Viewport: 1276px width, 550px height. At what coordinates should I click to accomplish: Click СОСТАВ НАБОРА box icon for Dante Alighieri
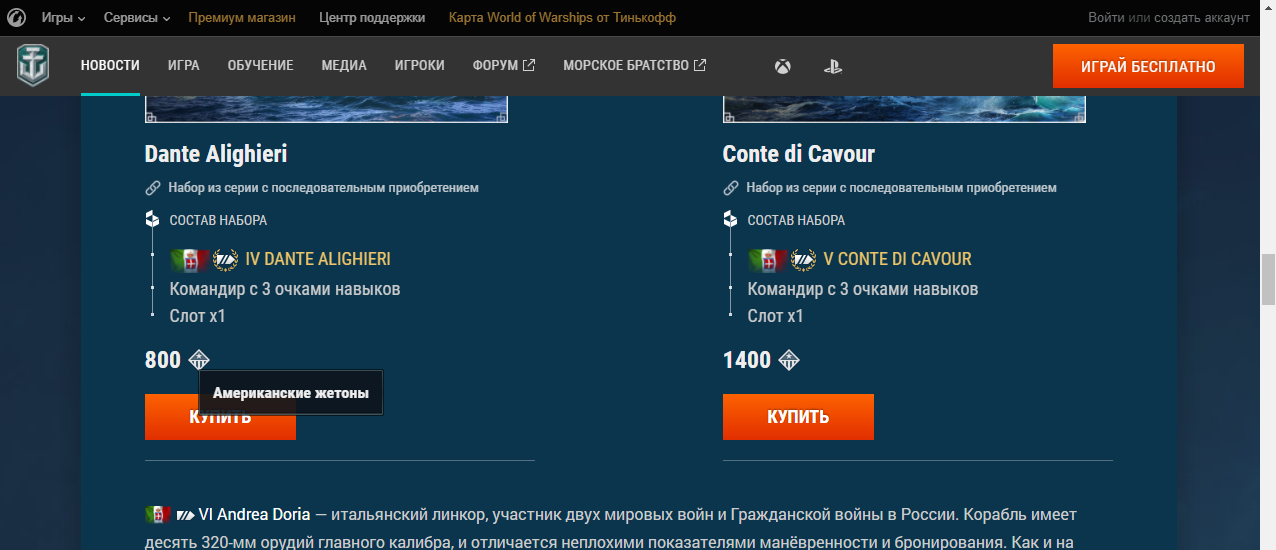click(x=152, y=220)
